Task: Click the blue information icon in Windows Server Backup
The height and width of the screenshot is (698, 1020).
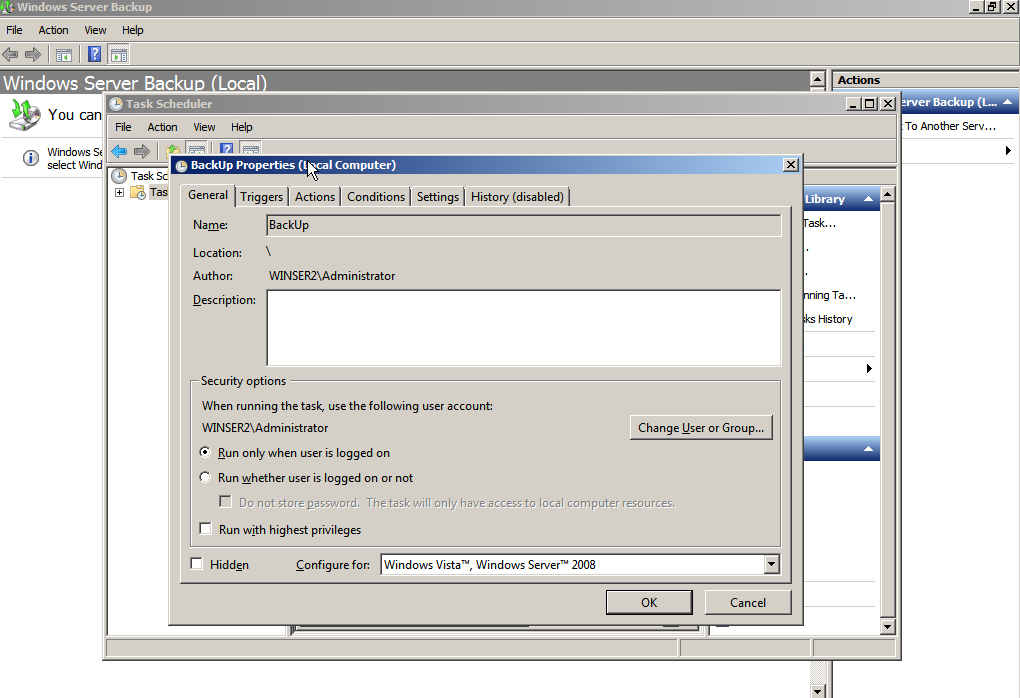Action: pos(31,158)
